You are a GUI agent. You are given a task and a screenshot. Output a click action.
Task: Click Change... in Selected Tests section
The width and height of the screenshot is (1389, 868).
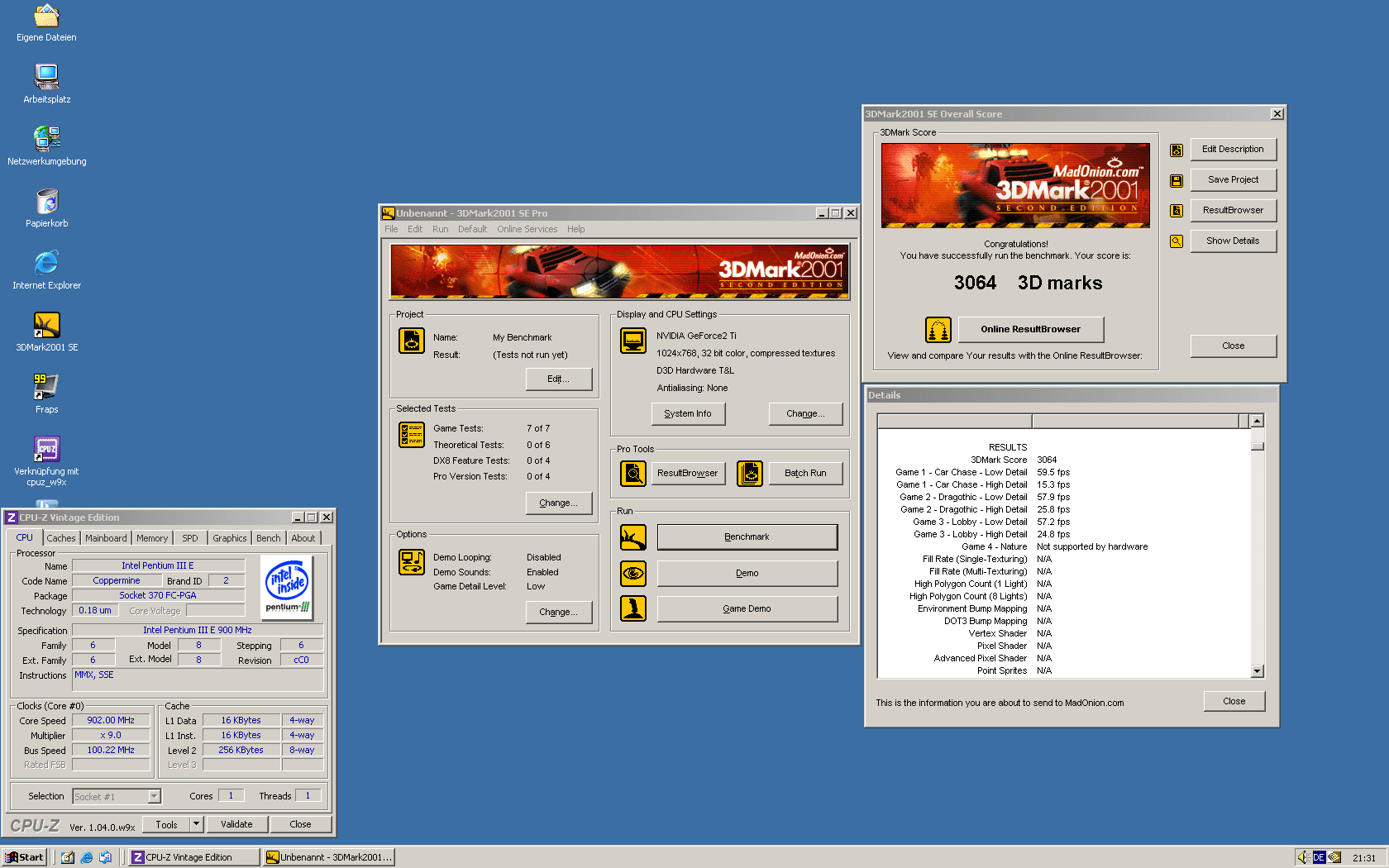[559, 503]
